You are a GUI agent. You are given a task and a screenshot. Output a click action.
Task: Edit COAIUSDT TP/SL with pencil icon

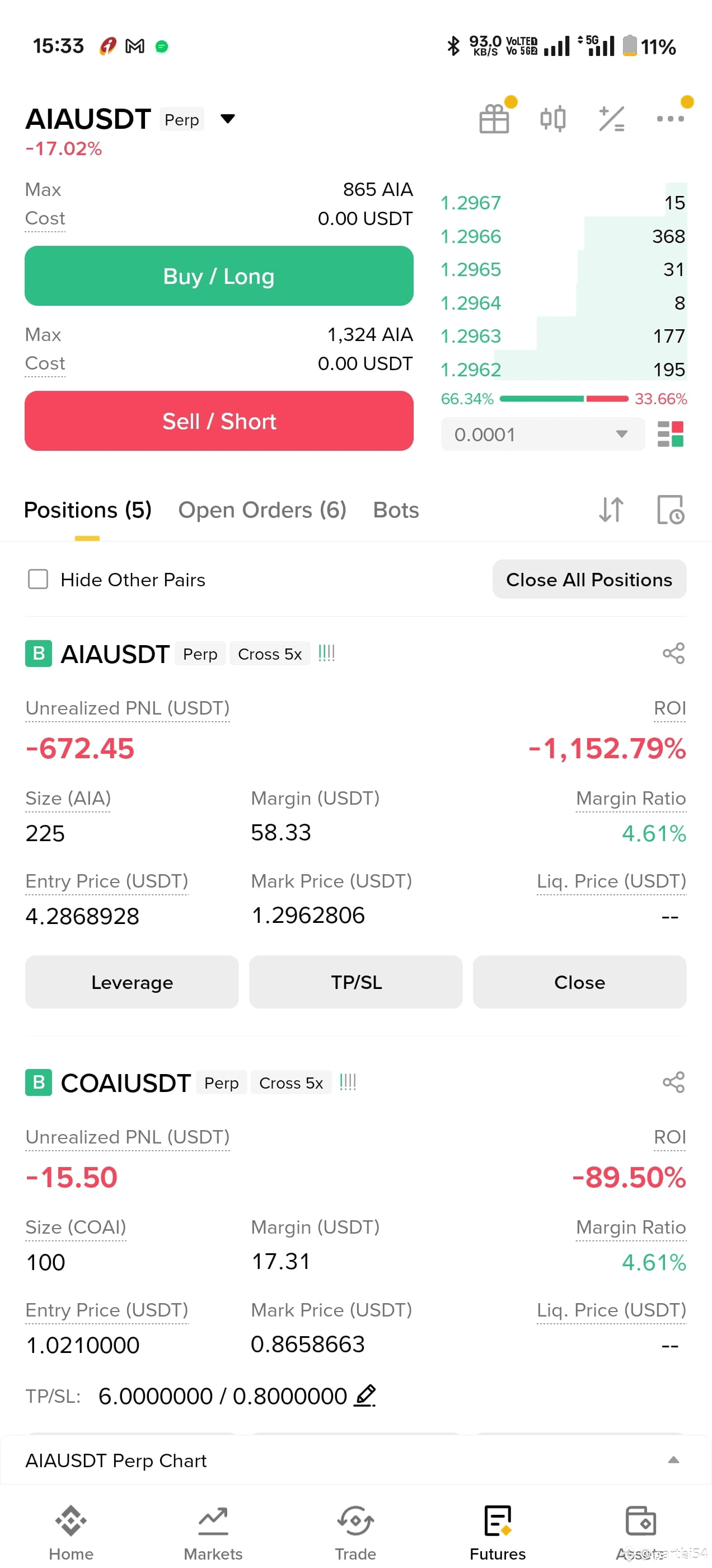tap(365, 1394)
